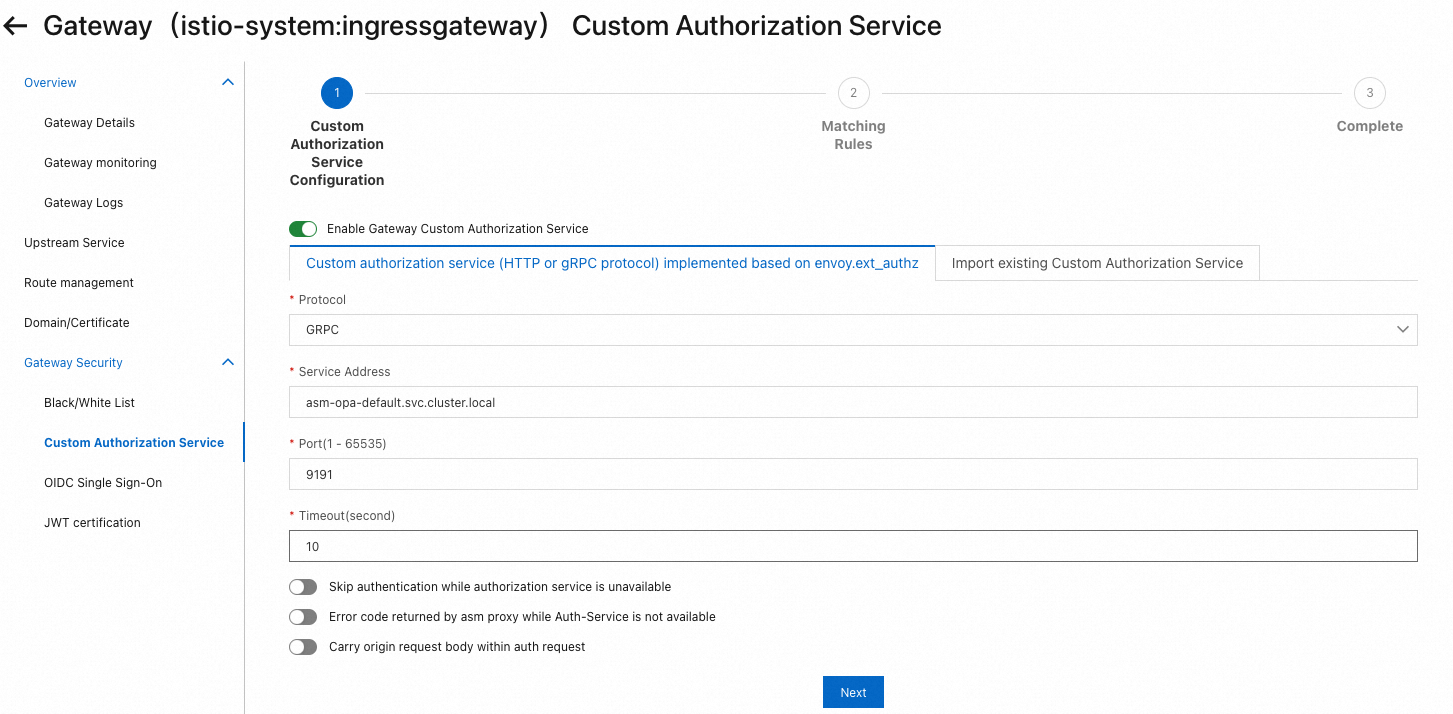
Task: Switch to Import existing Custom Authorization Service tab
Action: pos(1097,263)
